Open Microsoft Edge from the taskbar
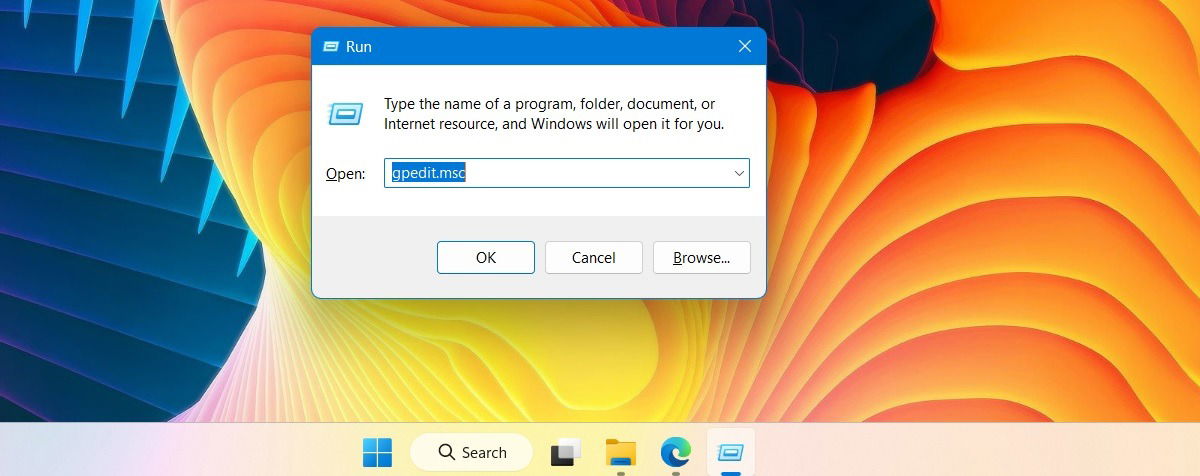 click(676, 453)
